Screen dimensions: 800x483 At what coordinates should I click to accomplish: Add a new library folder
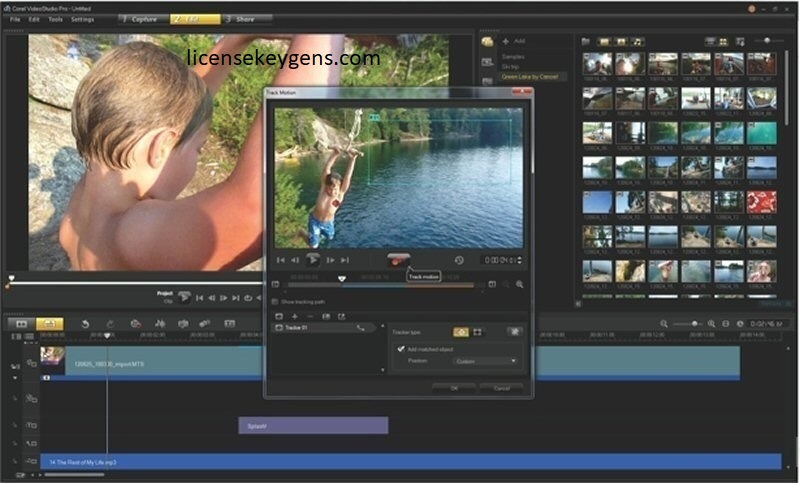tap(514, 41)
